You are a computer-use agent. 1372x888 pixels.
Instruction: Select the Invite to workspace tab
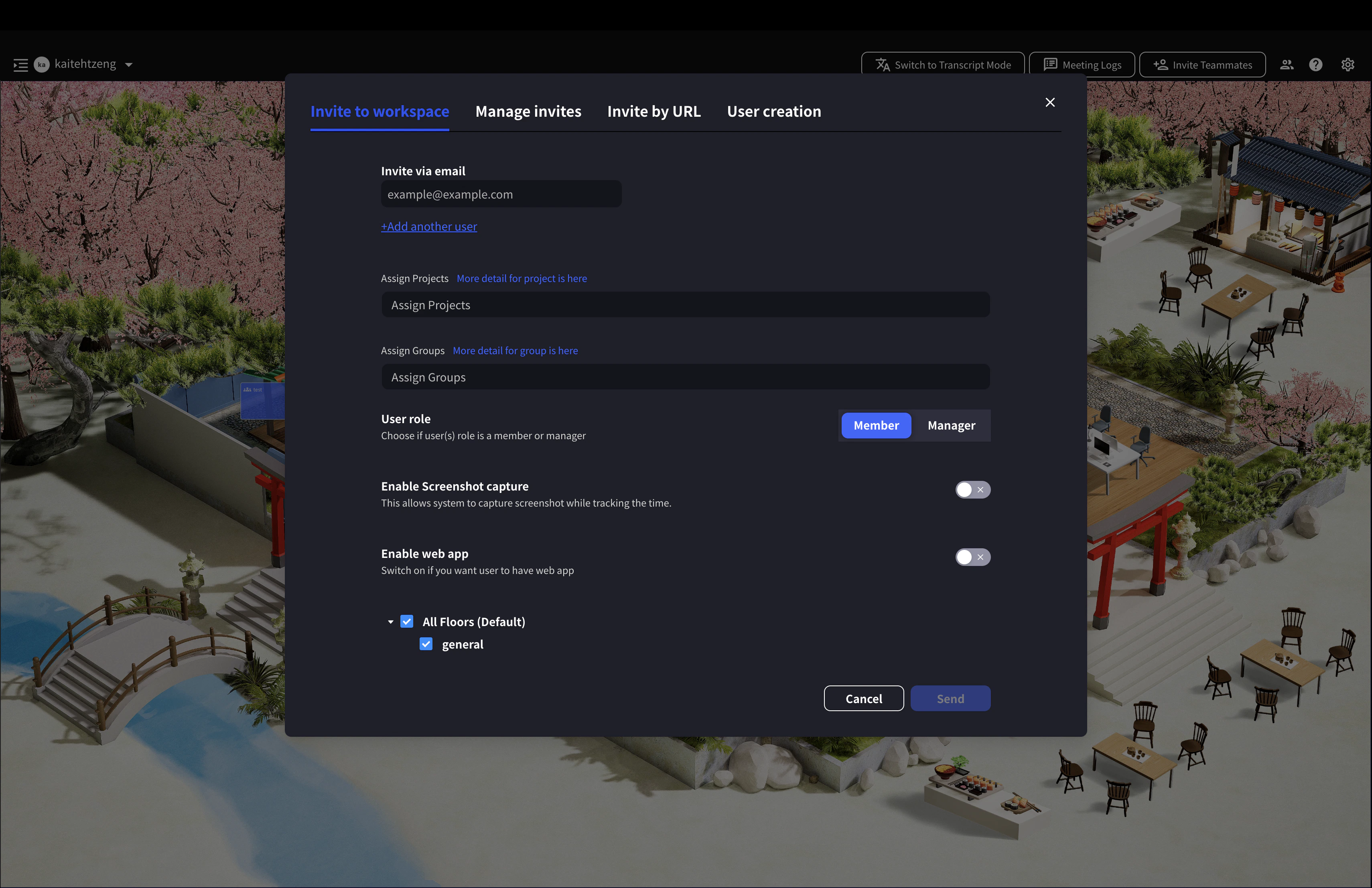380,111
